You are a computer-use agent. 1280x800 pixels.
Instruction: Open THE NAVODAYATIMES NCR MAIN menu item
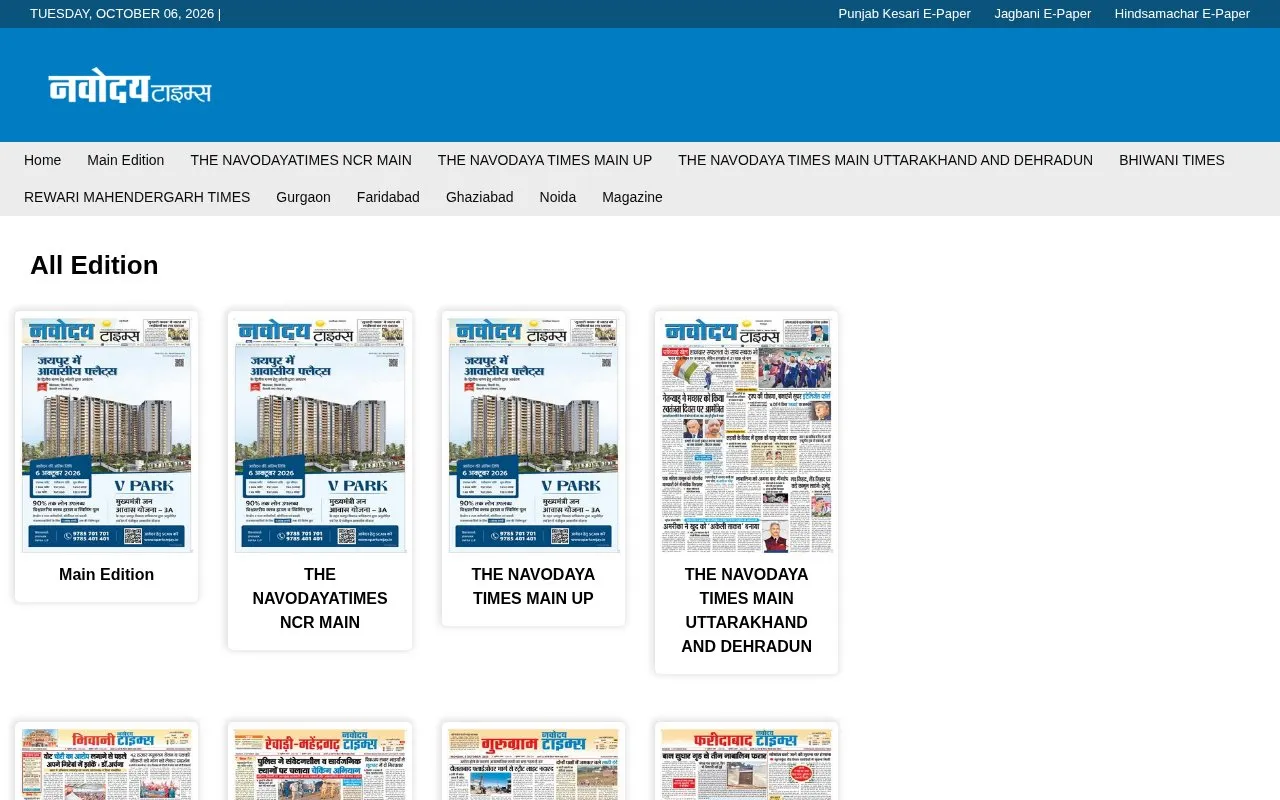301,160
